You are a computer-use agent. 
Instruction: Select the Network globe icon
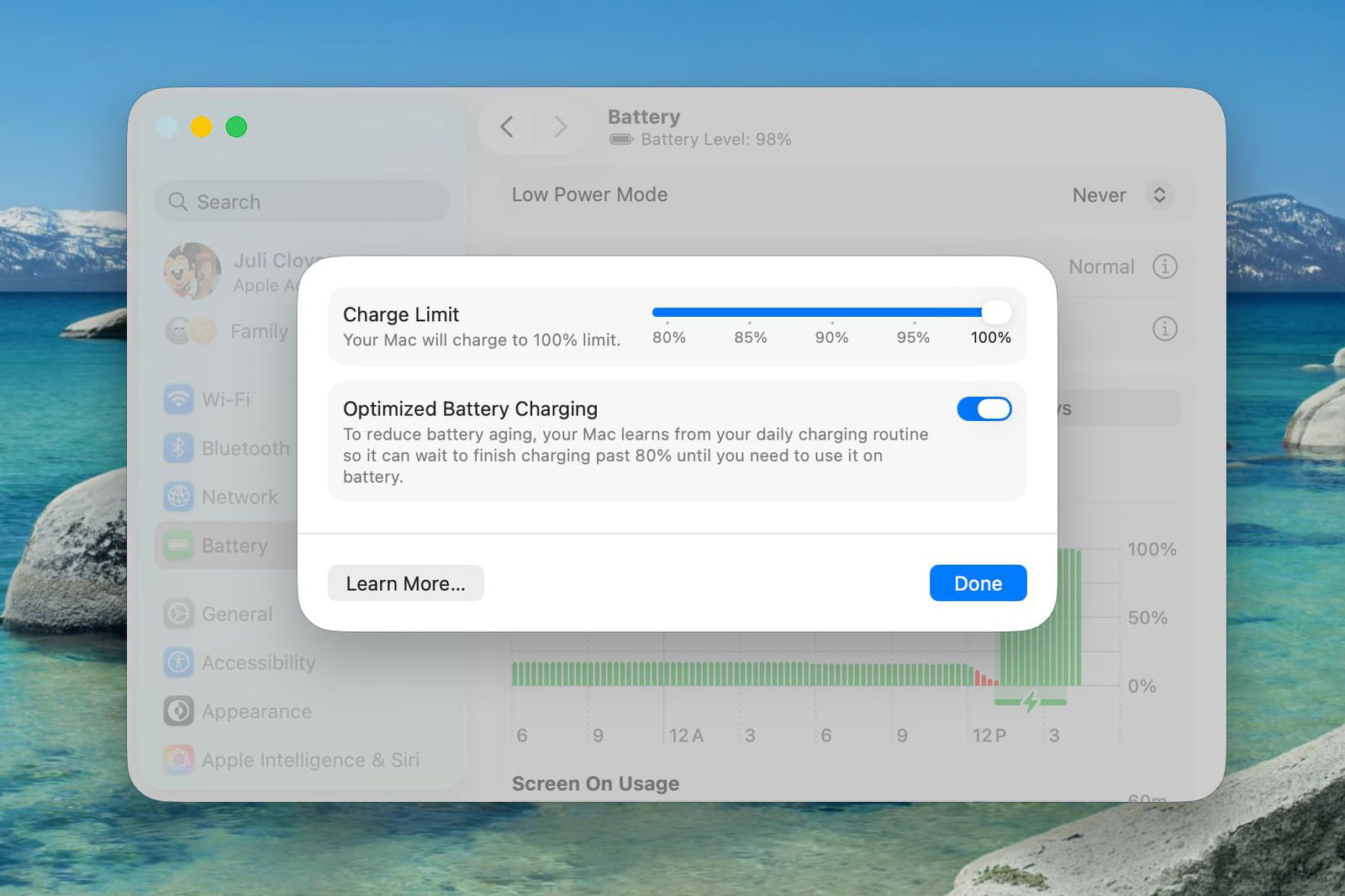coord(178,497)
